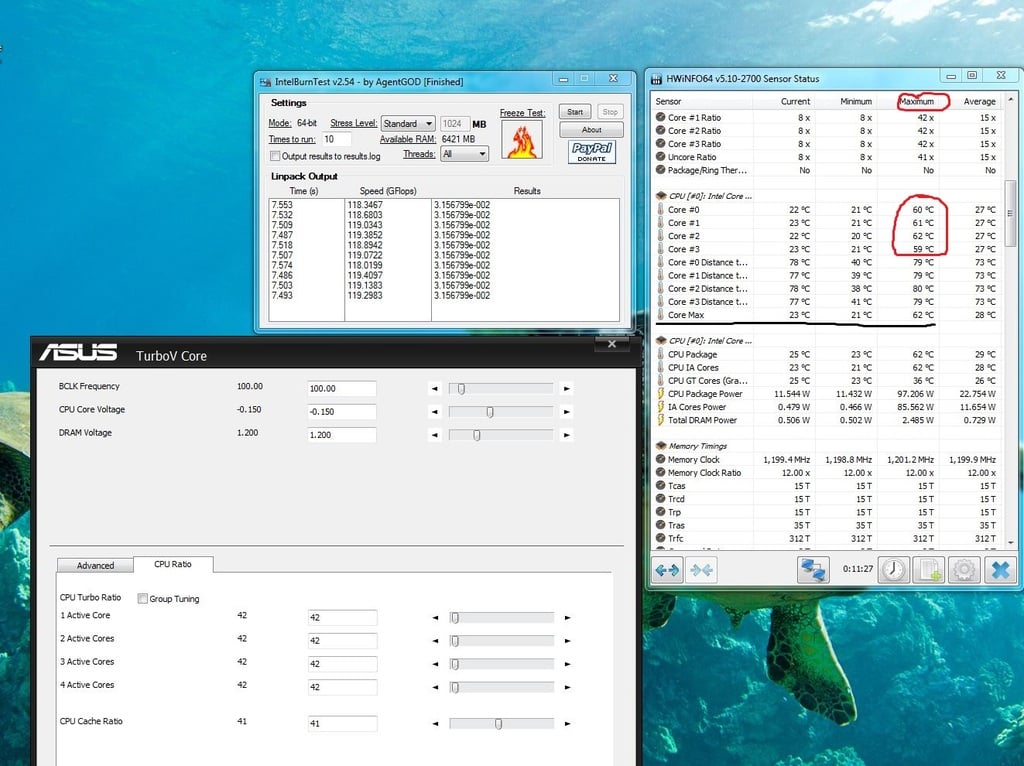
Task: Click the thermometer icon beside Core #0
Action: coord(660,210)
